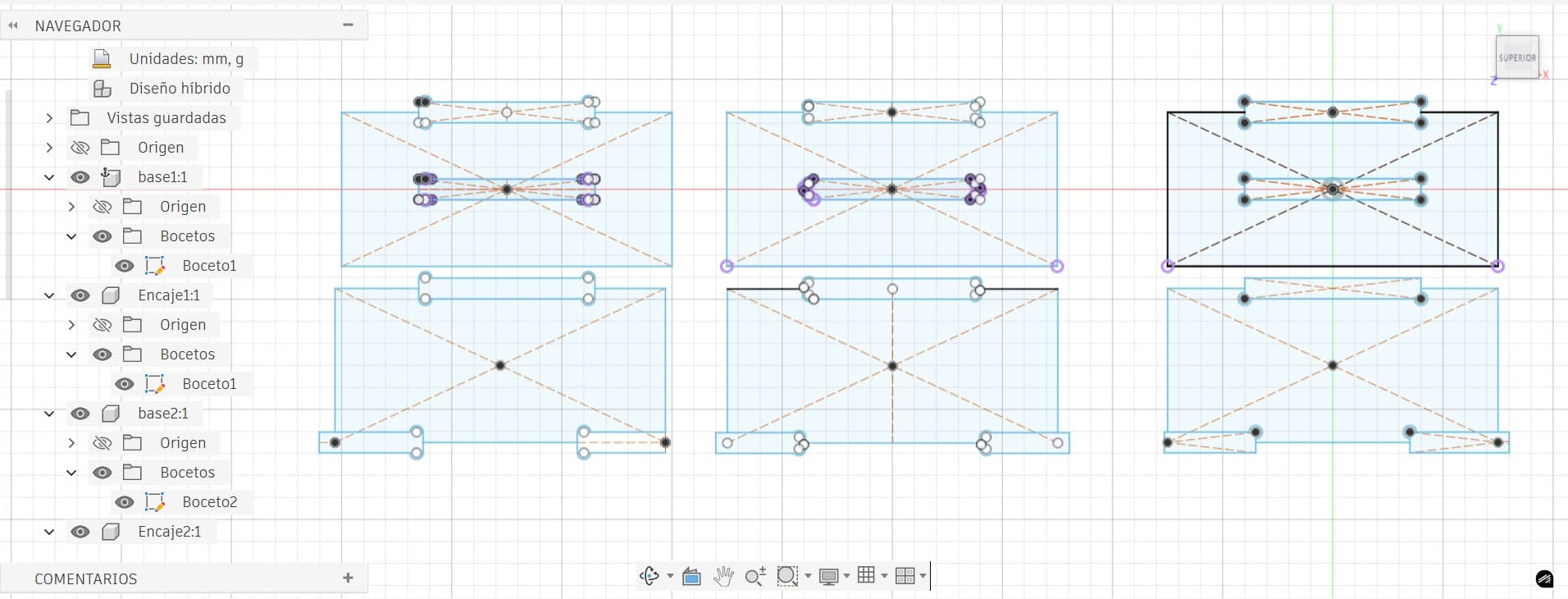Click the Bocetos folder icon under base1:1
Viewport: 1568px width, 599px height.
132,236
